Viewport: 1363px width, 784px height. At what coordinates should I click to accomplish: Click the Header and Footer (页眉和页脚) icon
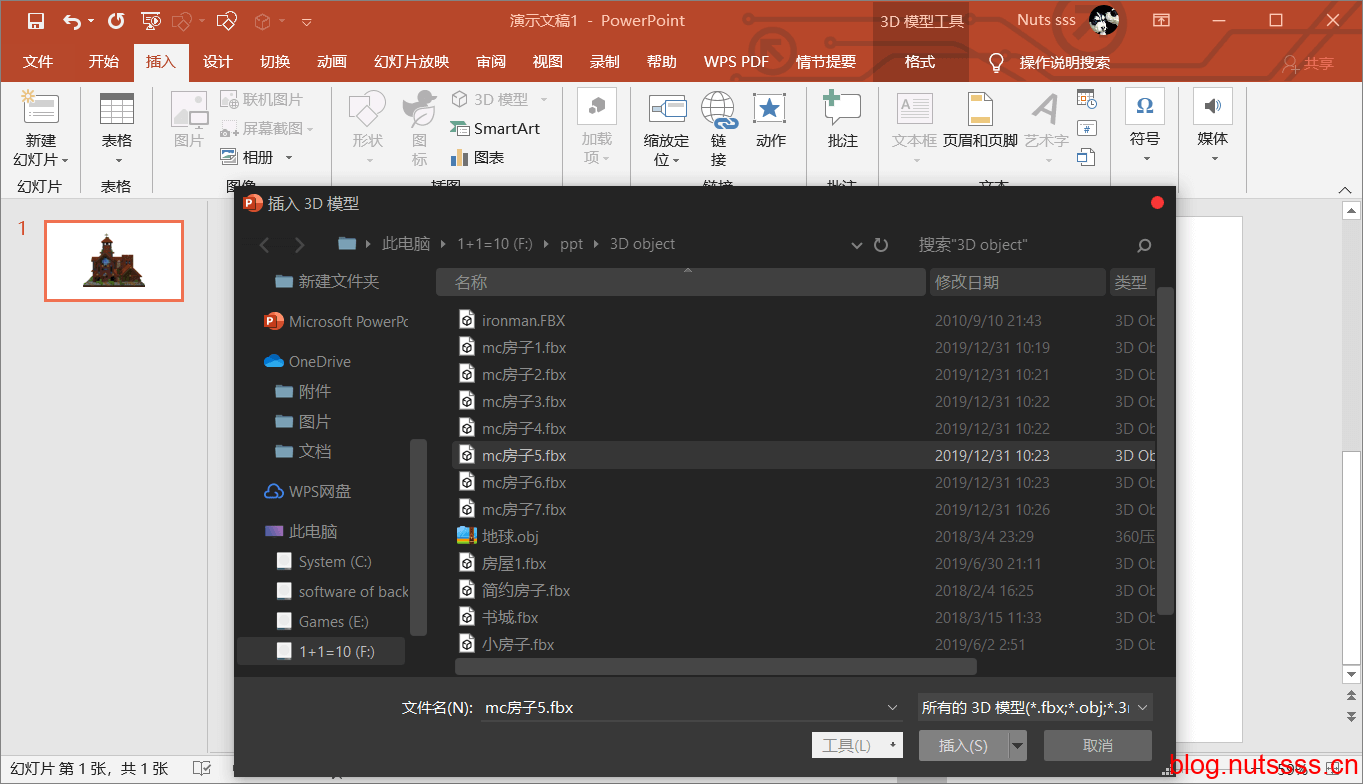pyautogui.click(x=980, y=108)
